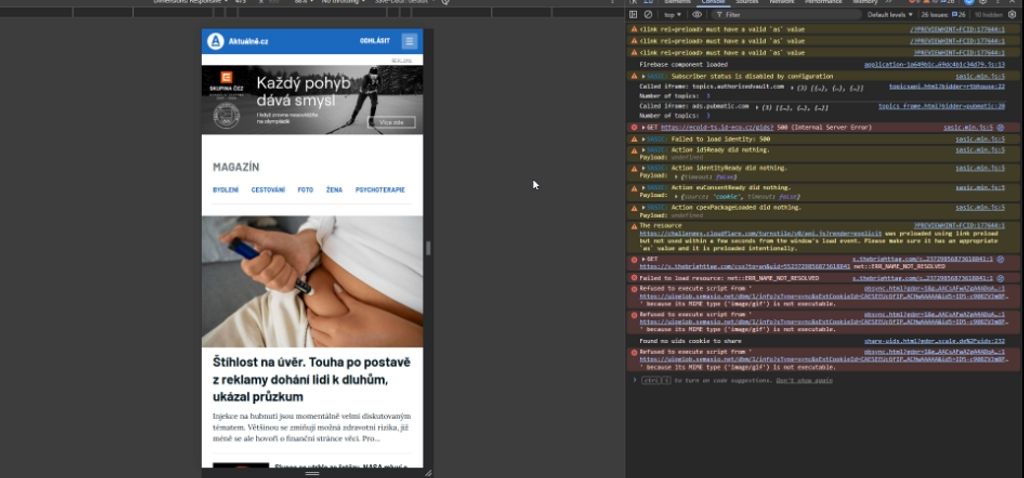Click the "Don't show again" link

coord(804,380)
